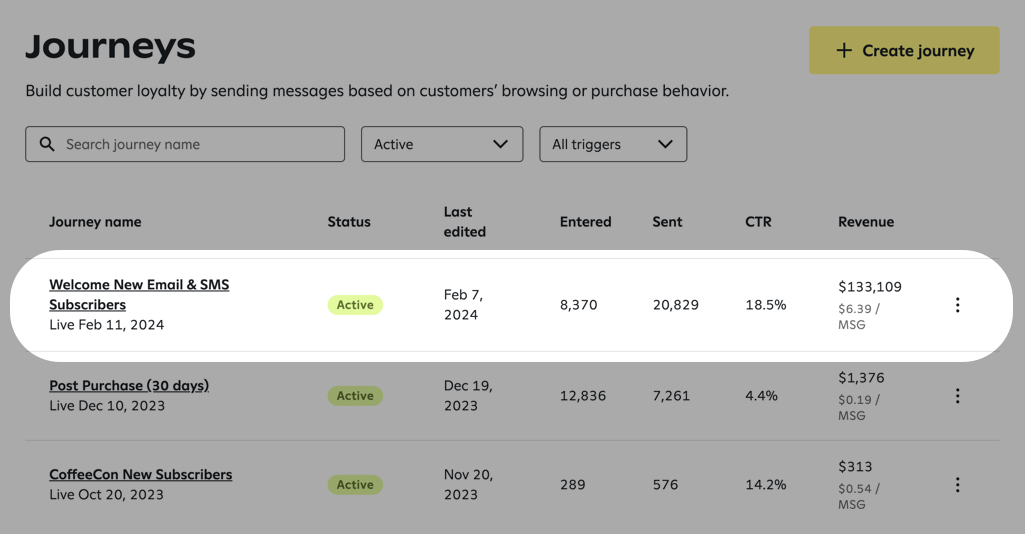This screenshot has width=1025, height=534.
Task: Click Active badge on Welcome New Email row
Action: pyautogui.click(x=355, y=305)
